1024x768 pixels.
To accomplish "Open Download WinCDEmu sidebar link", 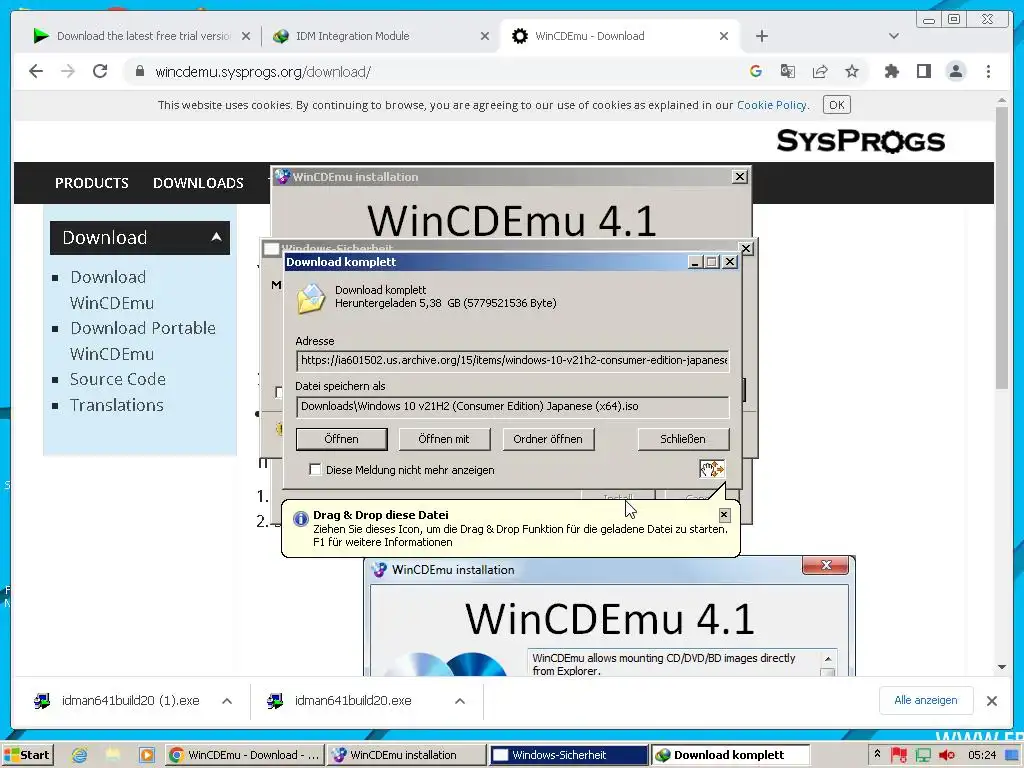I will pyautogui.click(x=112, y=290).
